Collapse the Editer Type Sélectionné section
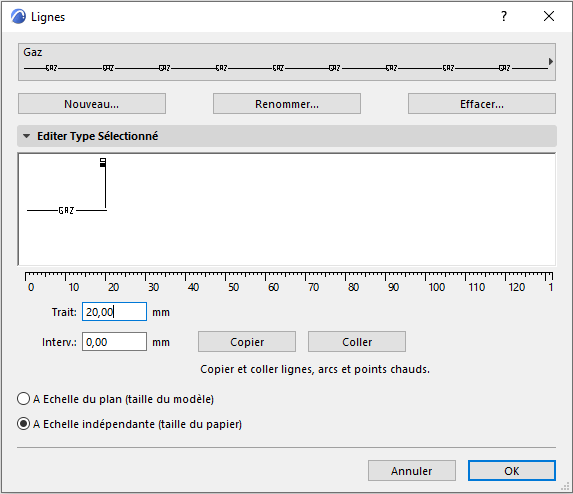Viewport: 573px width, 494px height. click(26, 136)
